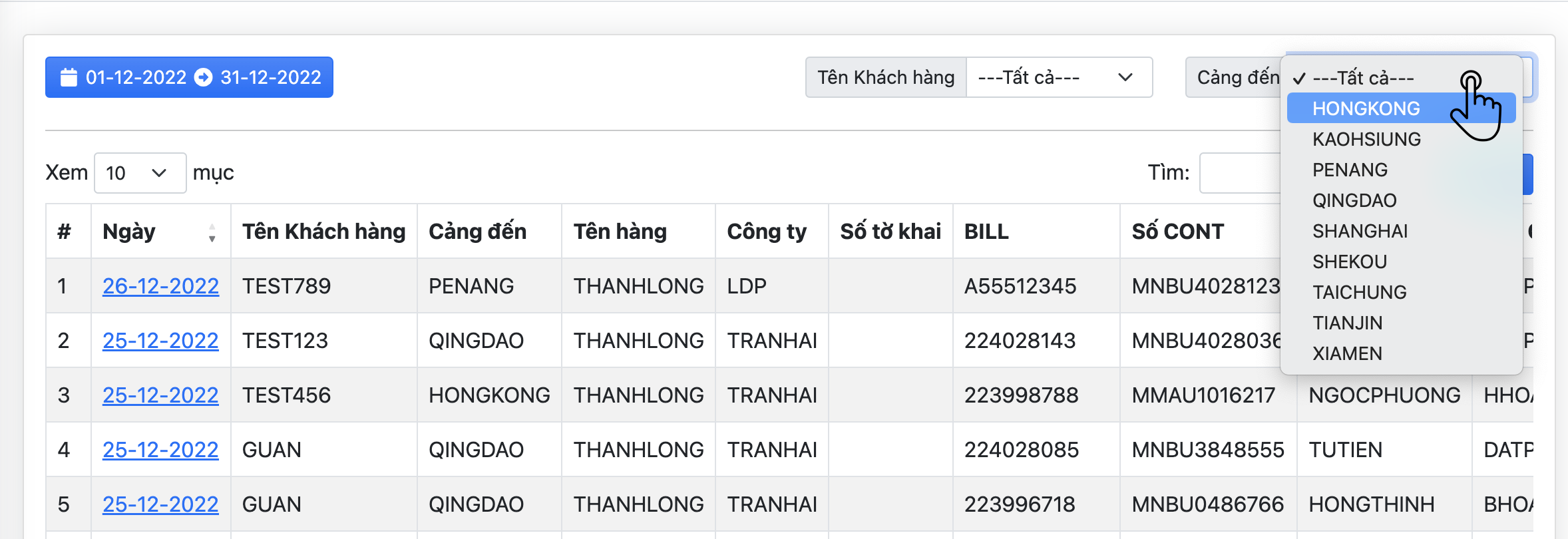Click the 01-12-2022 to 31-12-2022 date range button

[x=189, y=78]
